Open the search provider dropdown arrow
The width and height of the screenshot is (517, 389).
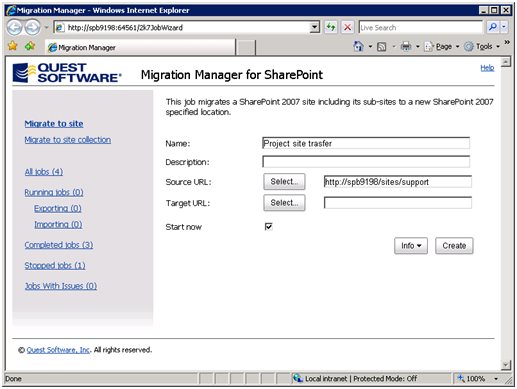click(504, 27)
